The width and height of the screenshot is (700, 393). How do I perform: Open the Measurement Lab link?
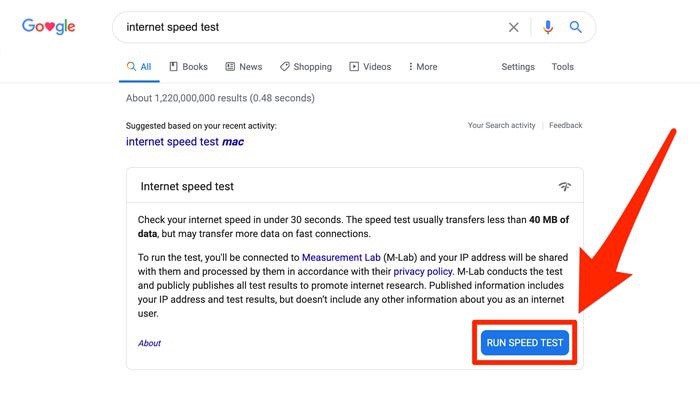(x=341, y=257)
